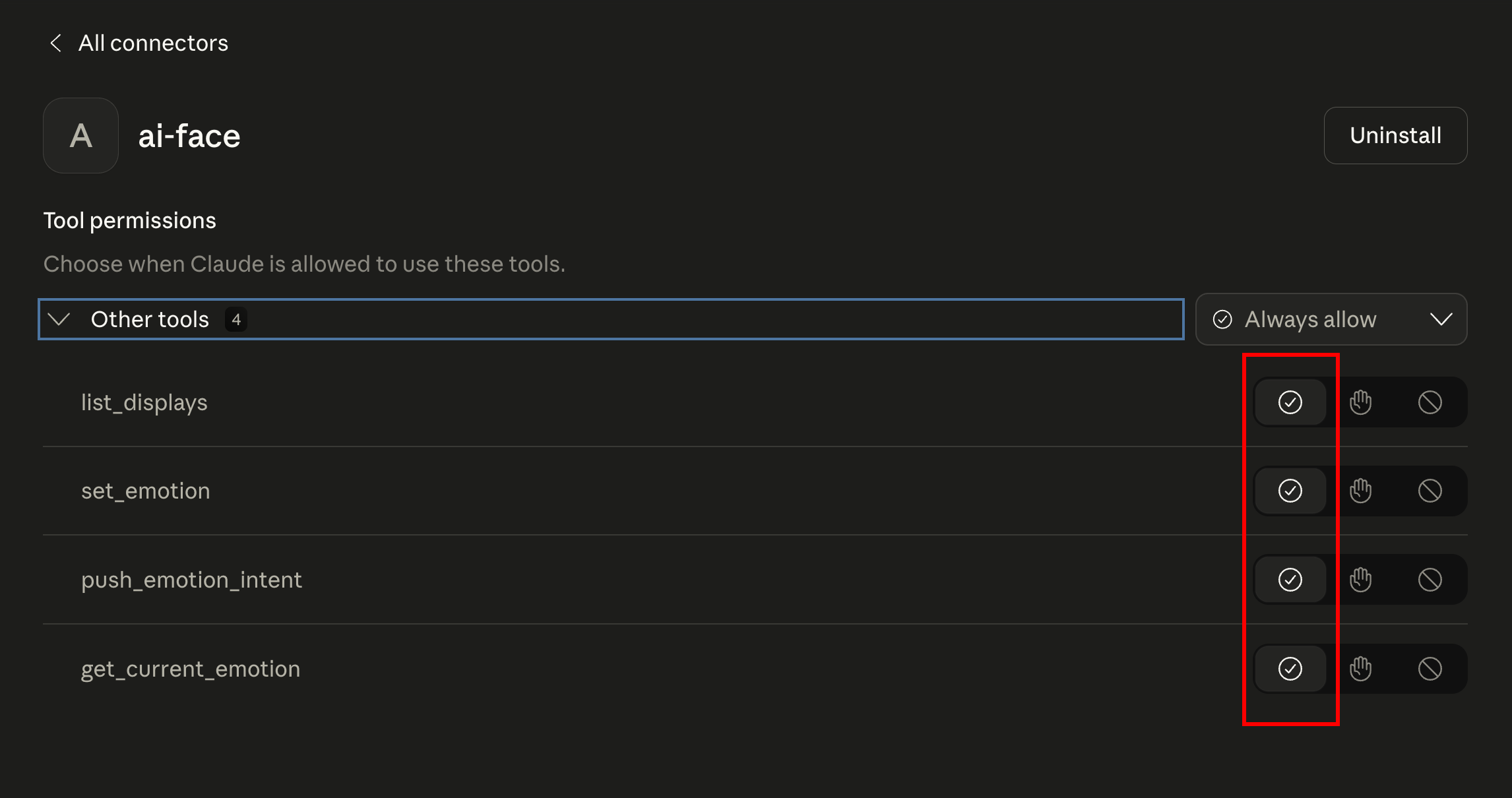This screenshot has height=798, width=1512.
Task: Block the set_emotion tool
Action: click(x=1430, y=491)
